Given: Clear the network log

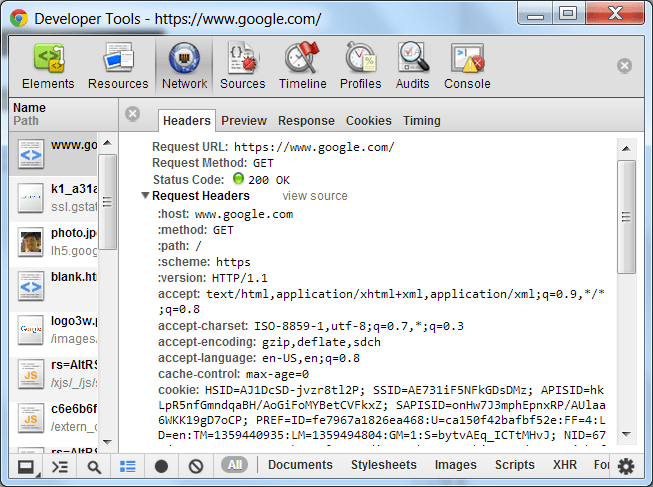Looking at the screenshot, I should coord(196,467).
